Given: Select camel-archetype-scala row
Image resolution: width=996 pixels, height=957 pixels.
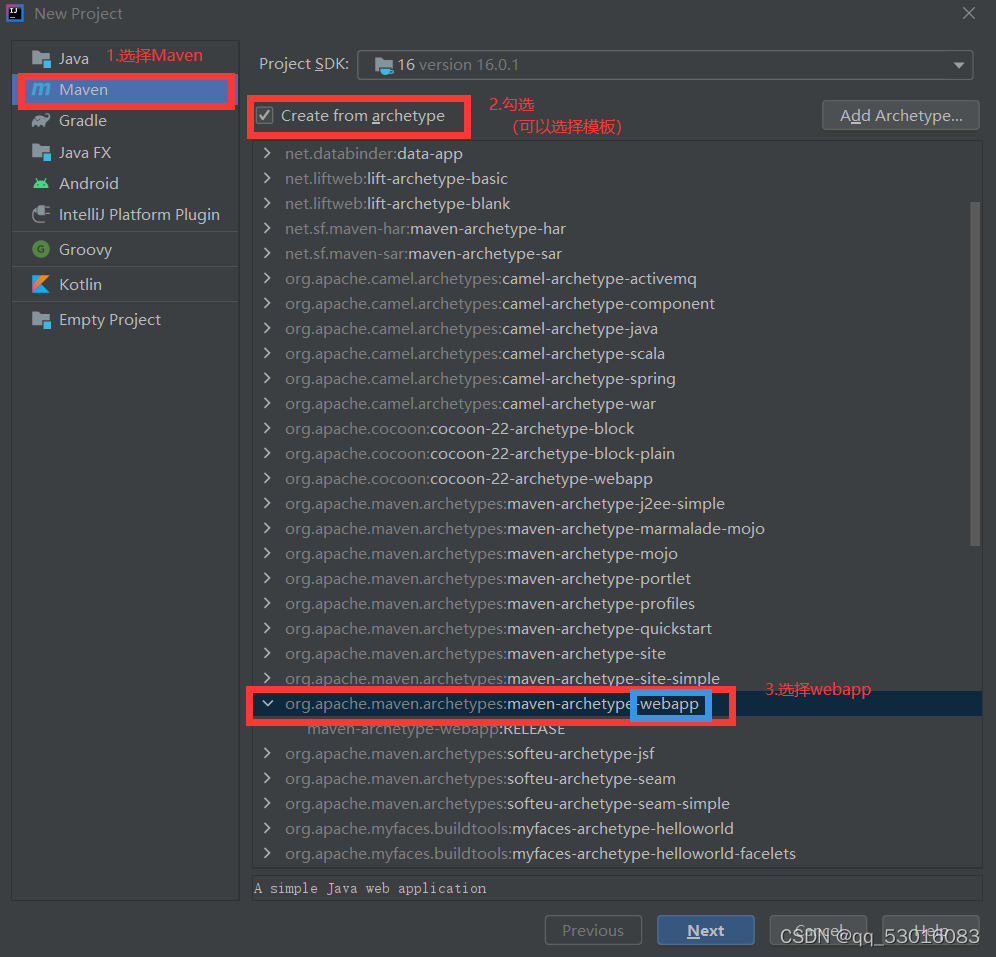Looking at the screenshot, I should 617,353.
